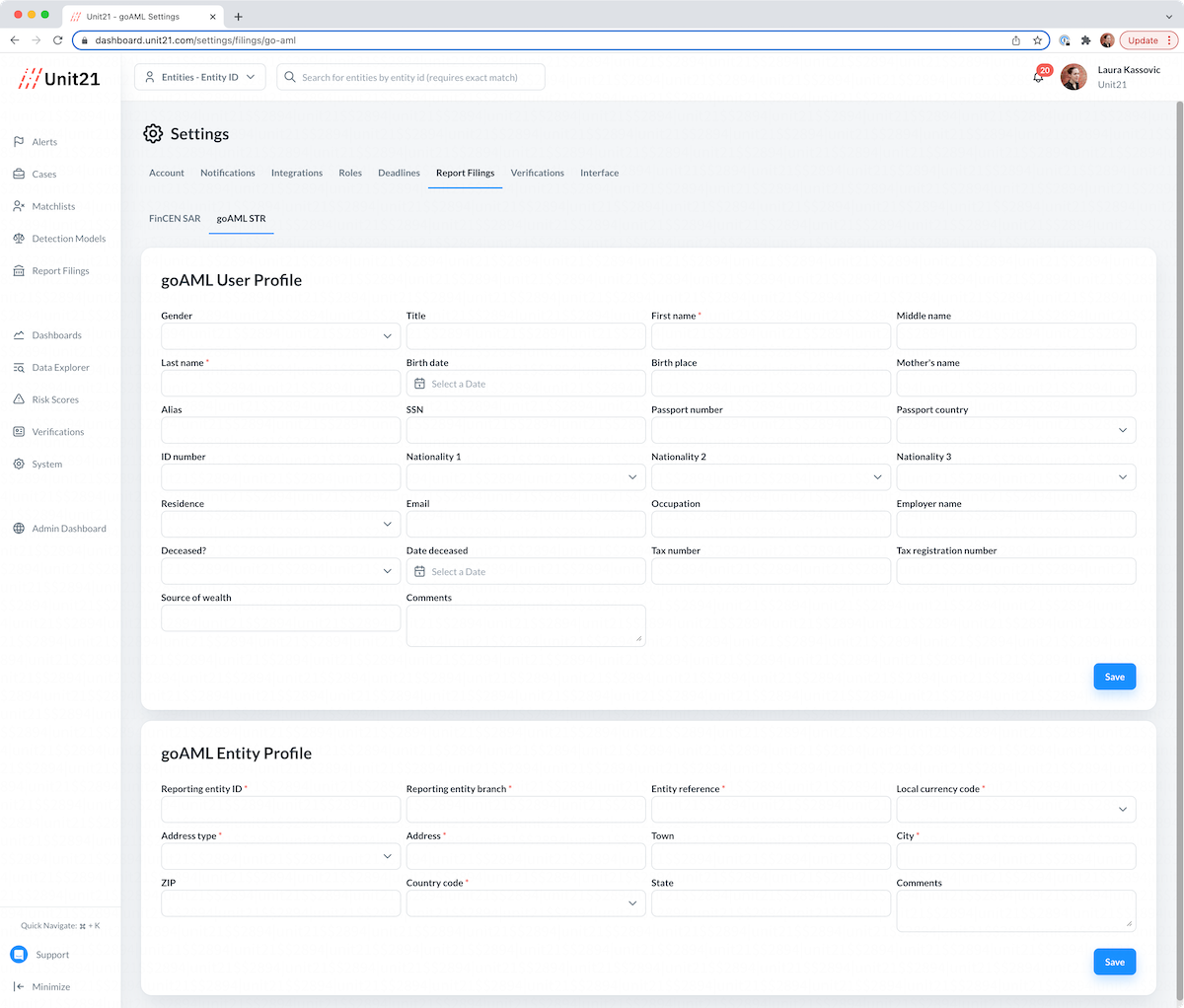
Task: Click the Source of wealth field
Action: pyautogui.click(x=281, y=618)
